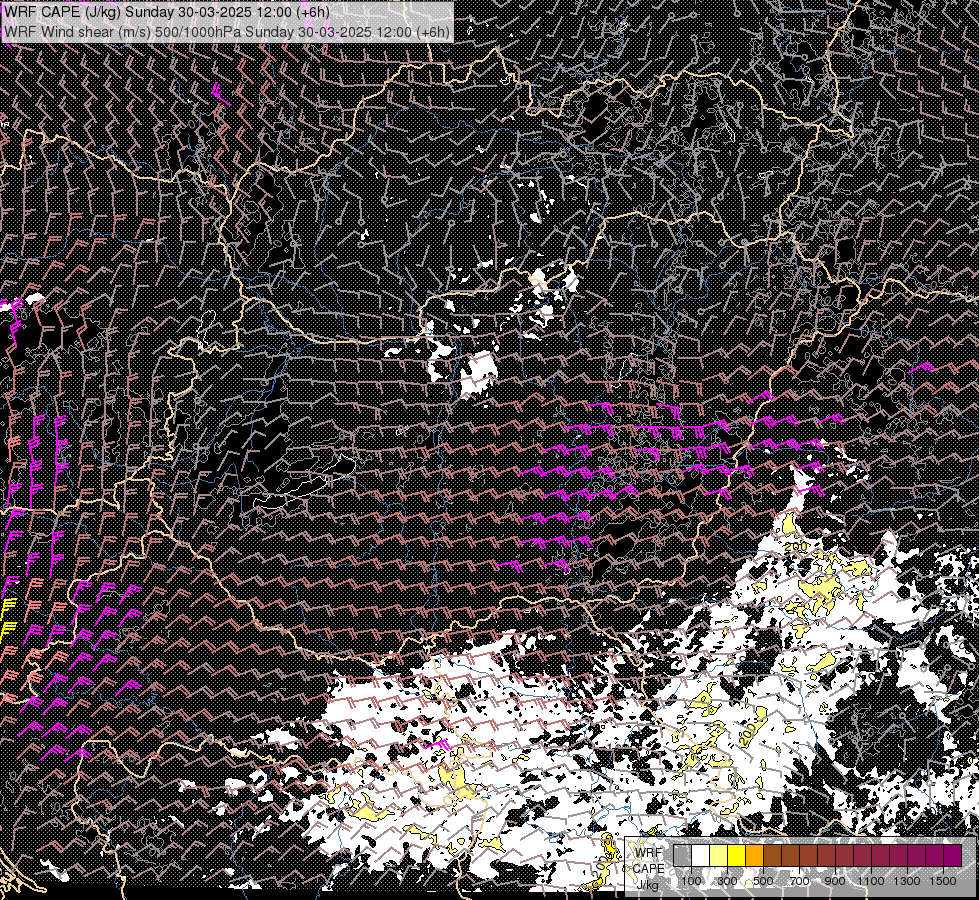
Task: Click the WRF CAPE title line
Action: click(x=167, y=12)
